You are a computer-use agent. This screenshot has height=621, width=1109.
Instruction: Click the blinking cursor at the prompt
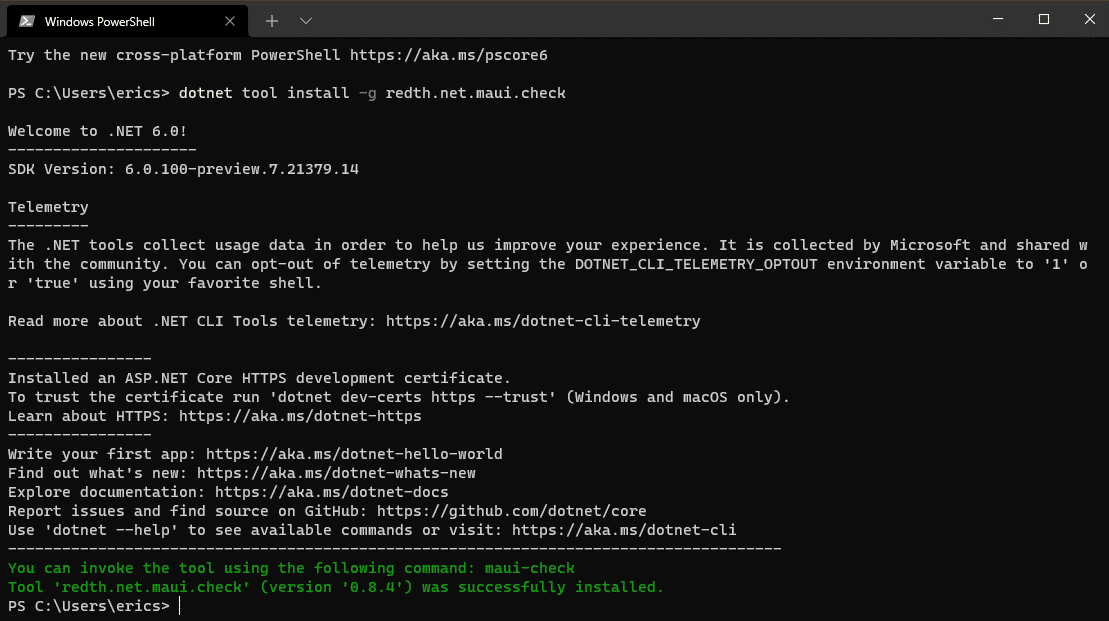(x=181, y=606)
